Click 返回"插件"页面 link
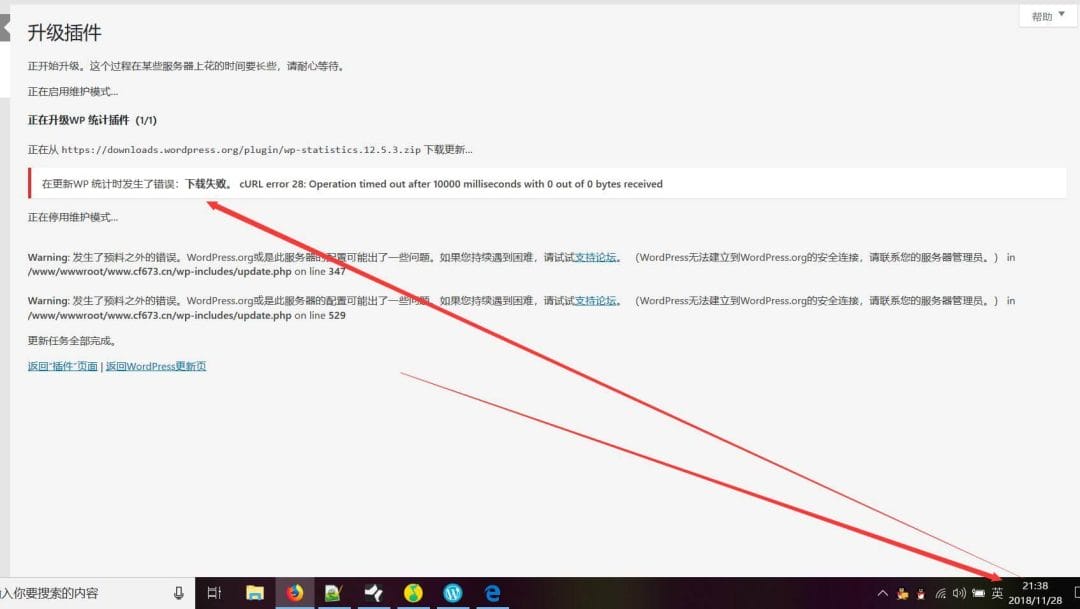The width and height of the screenshot is (1080, 609). point(63,366)
